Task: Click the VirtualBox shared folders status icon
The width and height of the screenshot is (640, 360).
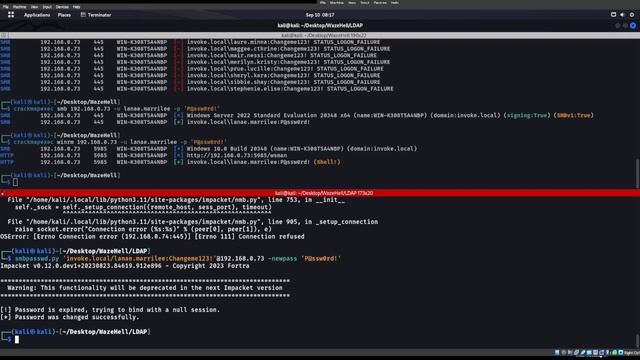Action: point(589,352)
